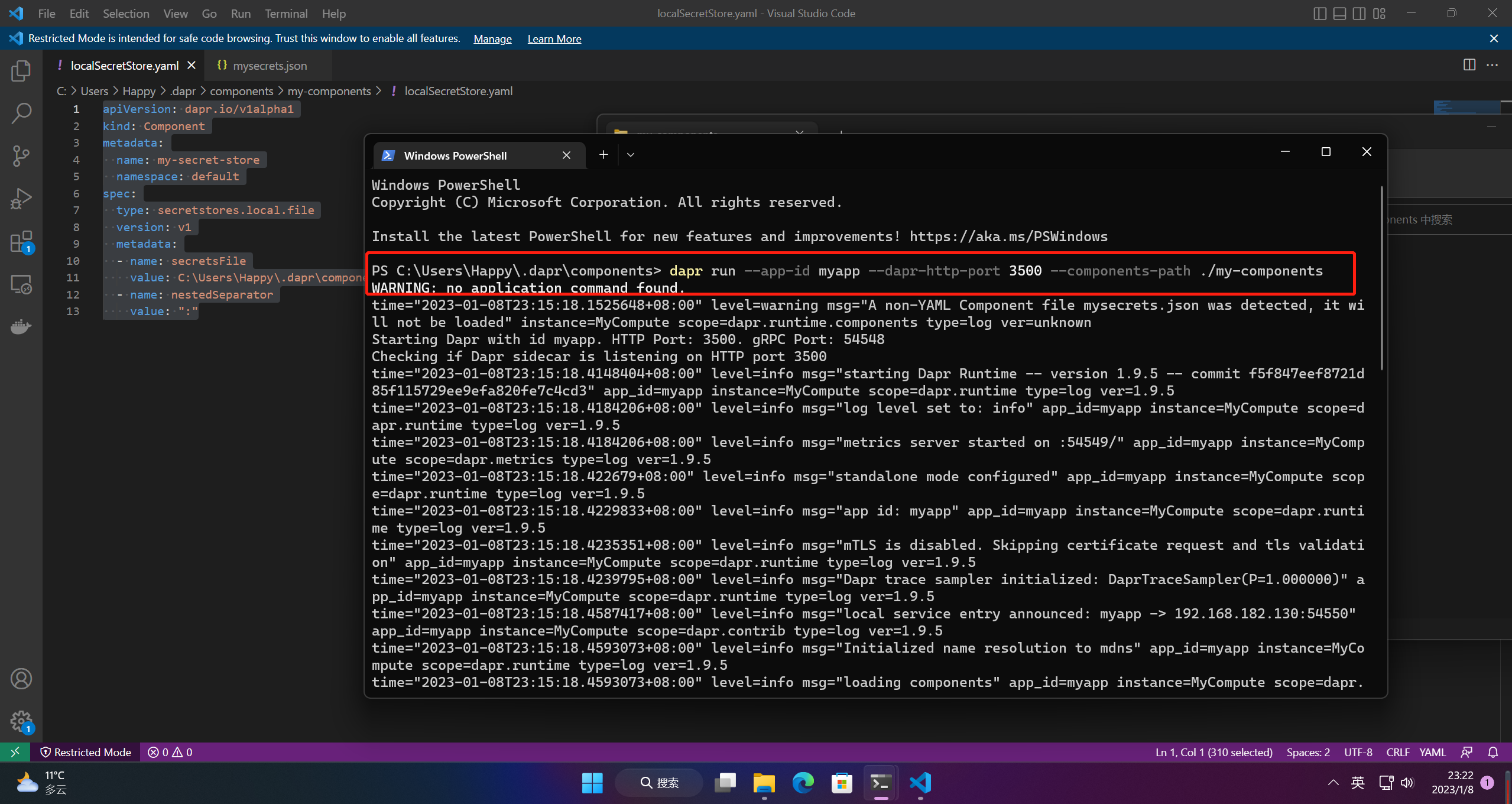
Task: Select the Windows PowerShell tab
Action: pos(479,155)
